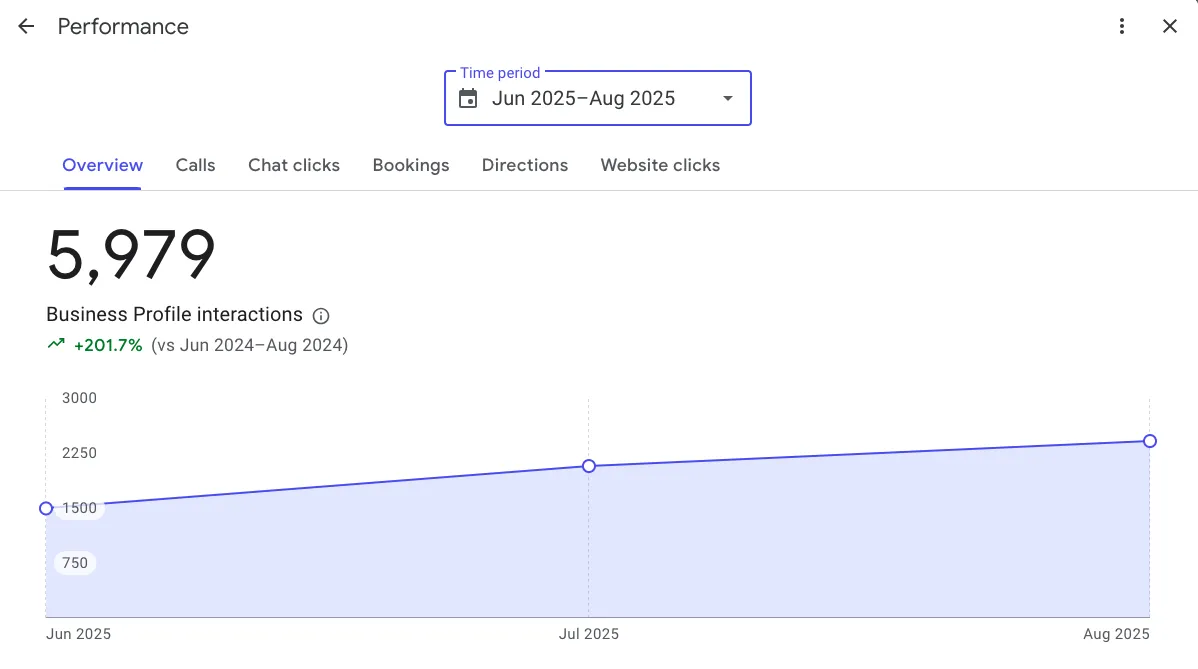The image size is (1198, 669).
Task: Click the calendar icon in Time period
Action: click(x=468, y=98)
